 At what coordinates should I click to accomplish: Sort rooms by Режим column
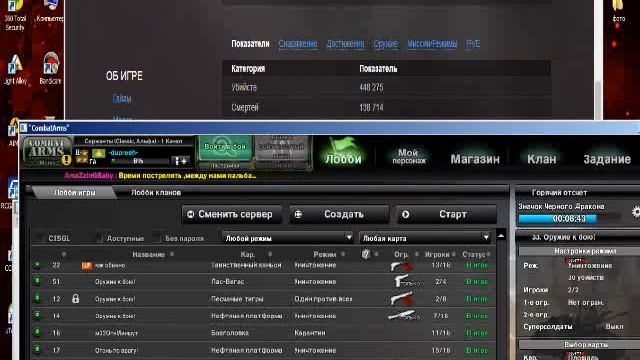coord(329,254)
